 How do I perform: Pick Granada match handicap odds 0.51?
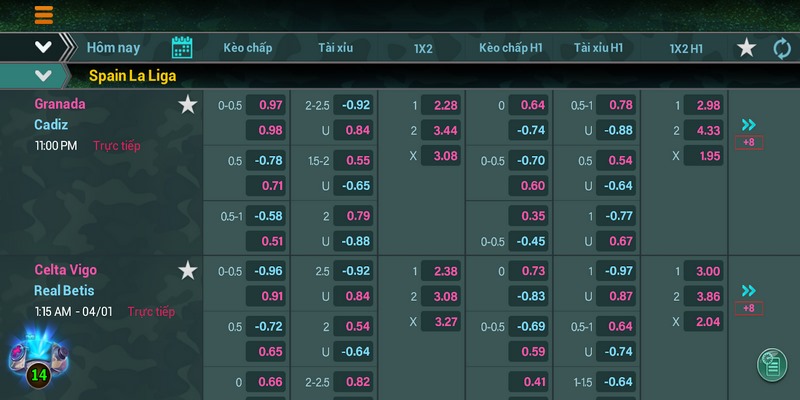(265, 241)
